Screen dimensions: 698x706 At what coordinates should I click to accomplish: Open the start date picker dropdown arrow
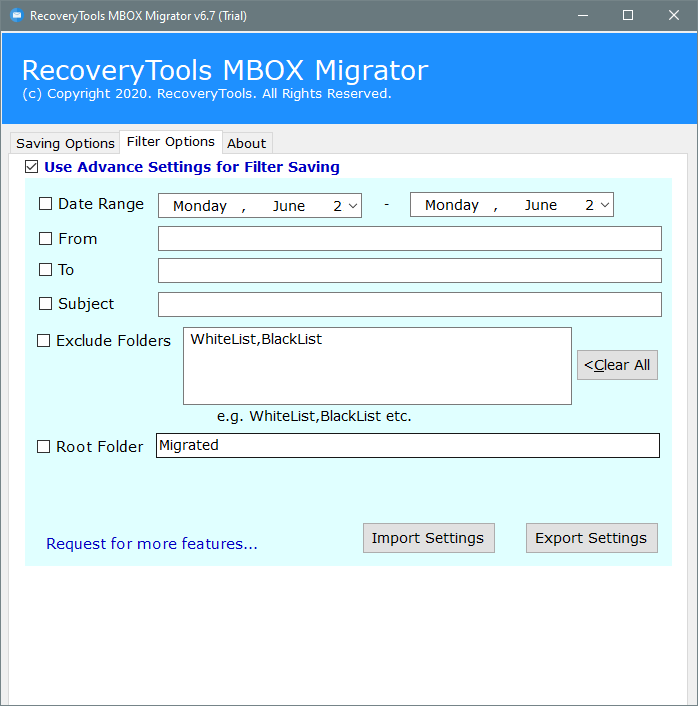(354, 206)
